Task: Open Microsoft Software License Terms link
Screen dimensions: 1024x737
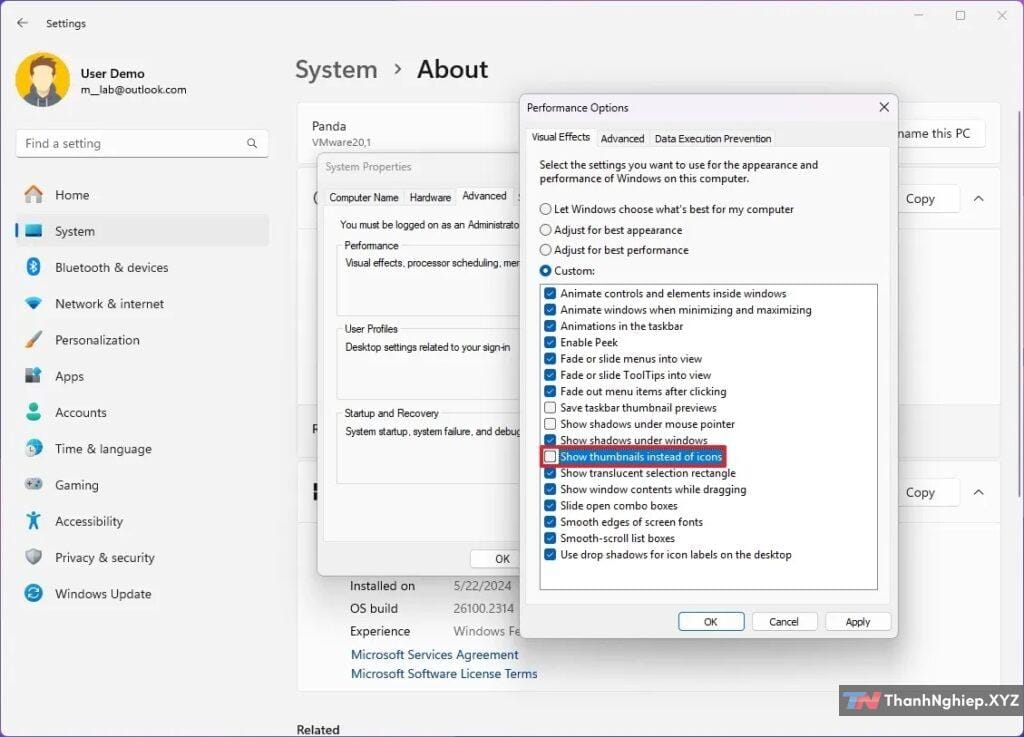Action: pyautogui.click(x=444, y=674)
